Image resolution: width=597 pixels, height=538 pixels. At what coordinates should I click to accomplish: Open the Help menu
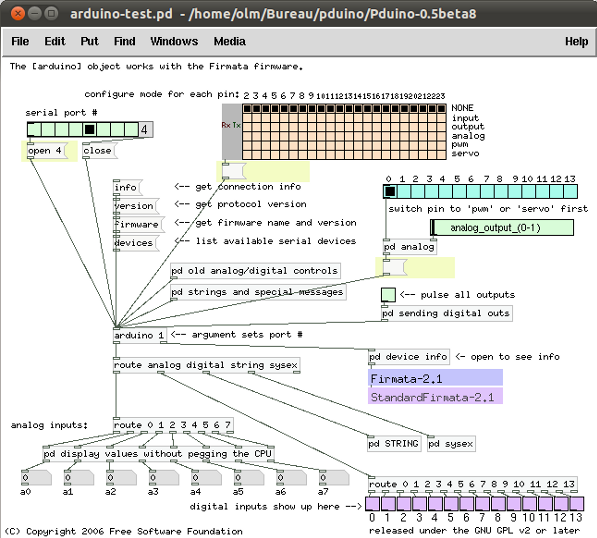point(576,41)
